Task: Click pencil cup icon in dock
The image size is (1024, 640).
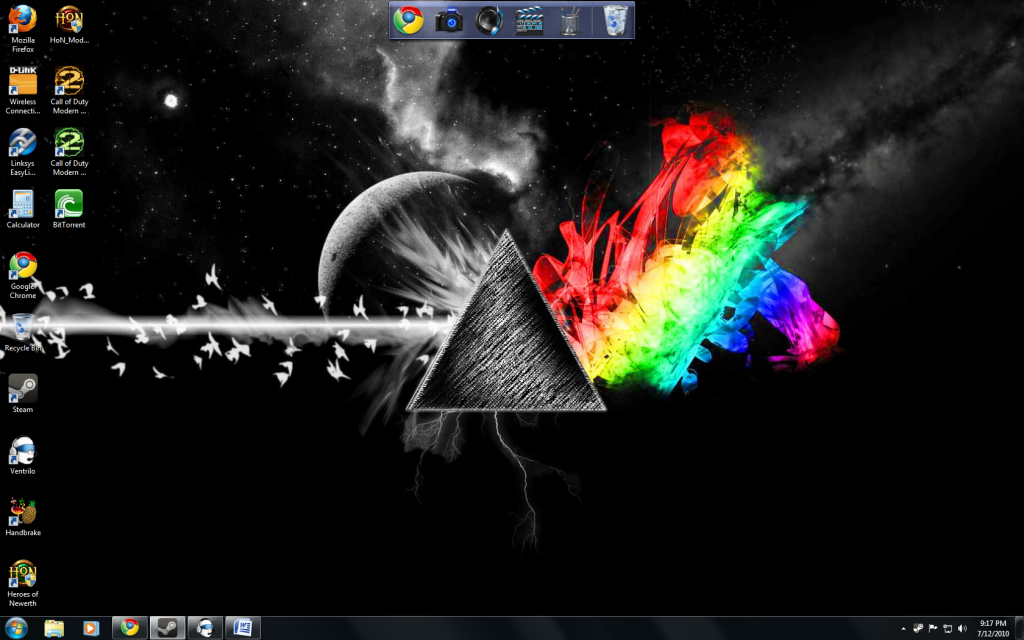Action: point(569,22)
